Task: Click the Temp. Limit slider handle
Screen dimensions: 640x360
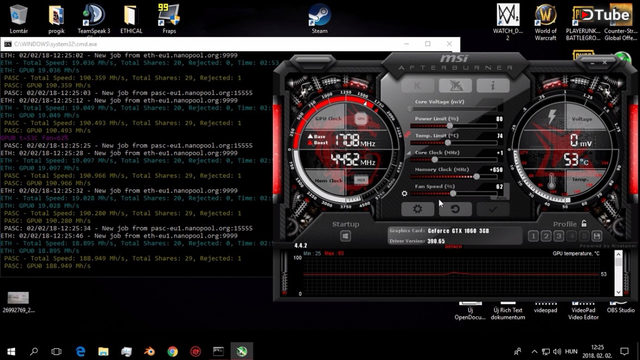Action: coord(448,143)
